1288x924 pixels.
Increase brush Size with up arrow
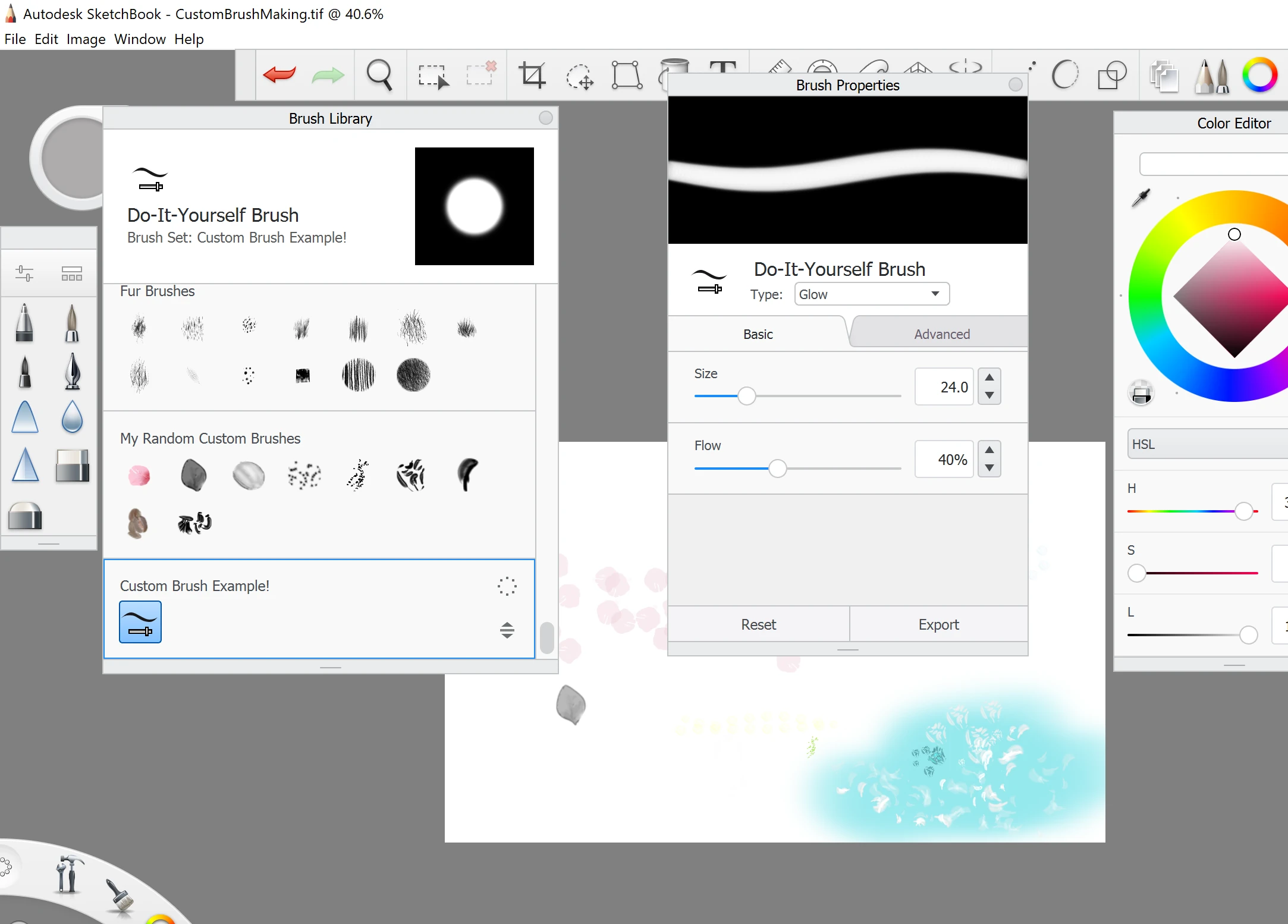[x=989, y=378]
